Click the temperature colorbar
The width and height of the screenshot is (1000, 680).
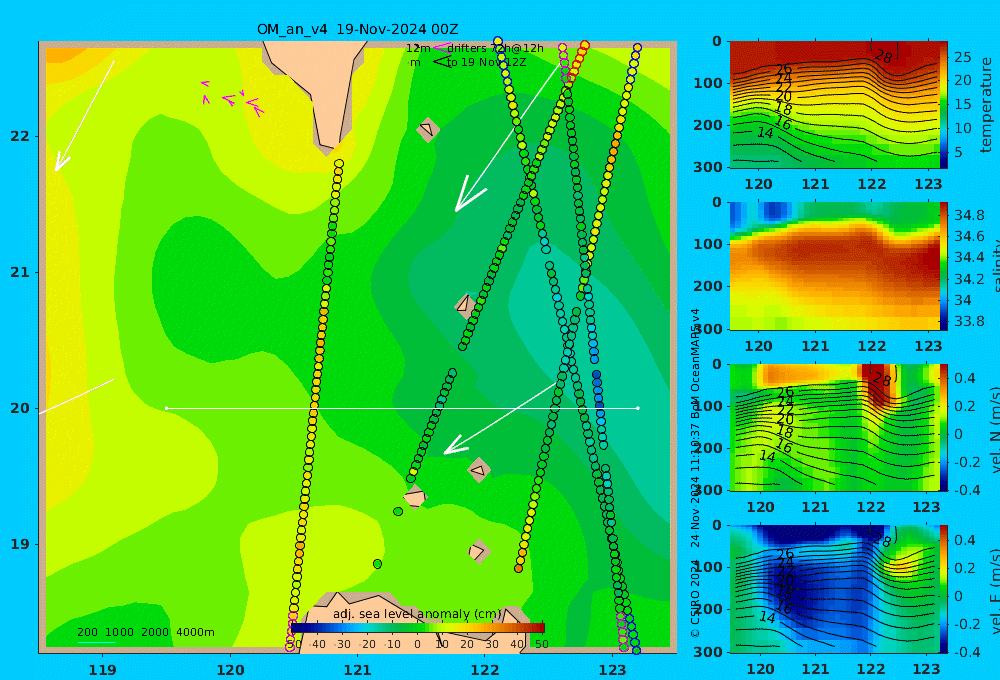[x=944, y=104]
